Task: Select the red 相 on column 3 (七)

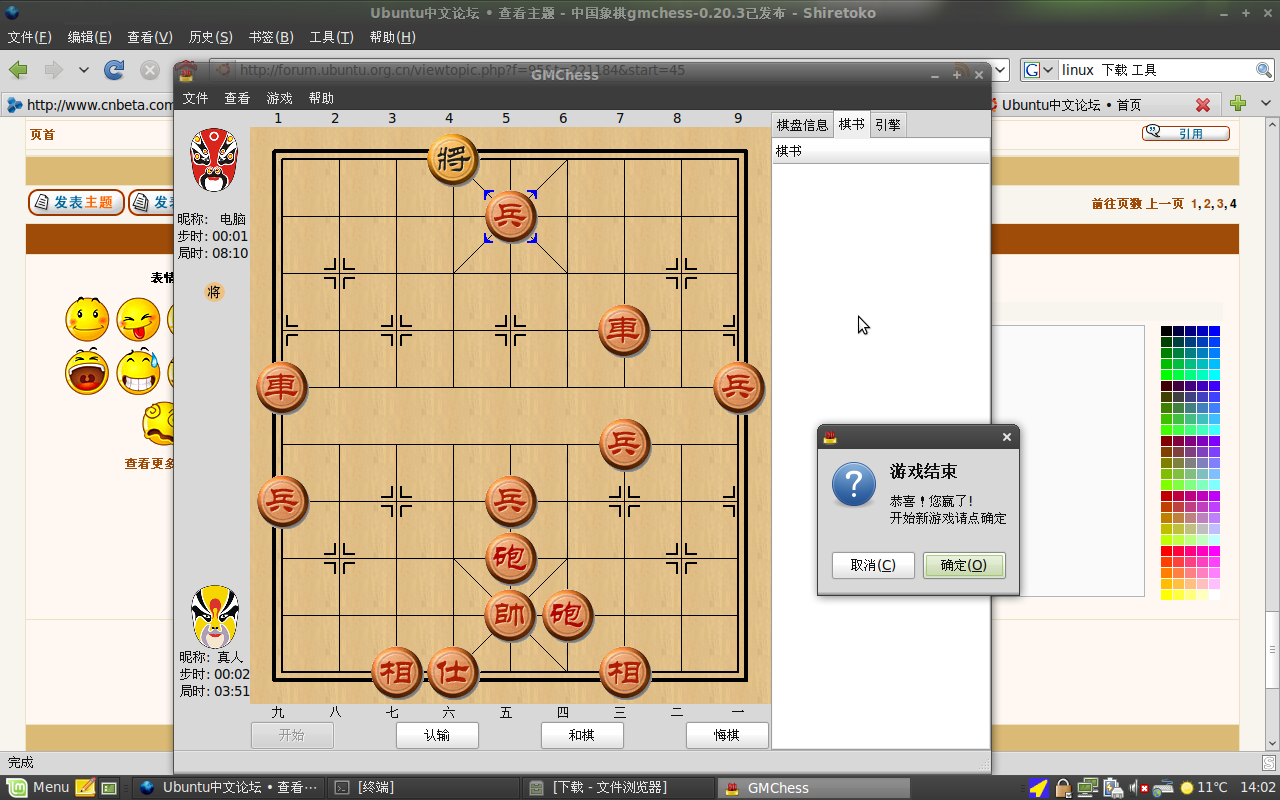Action: click(396, 672)
